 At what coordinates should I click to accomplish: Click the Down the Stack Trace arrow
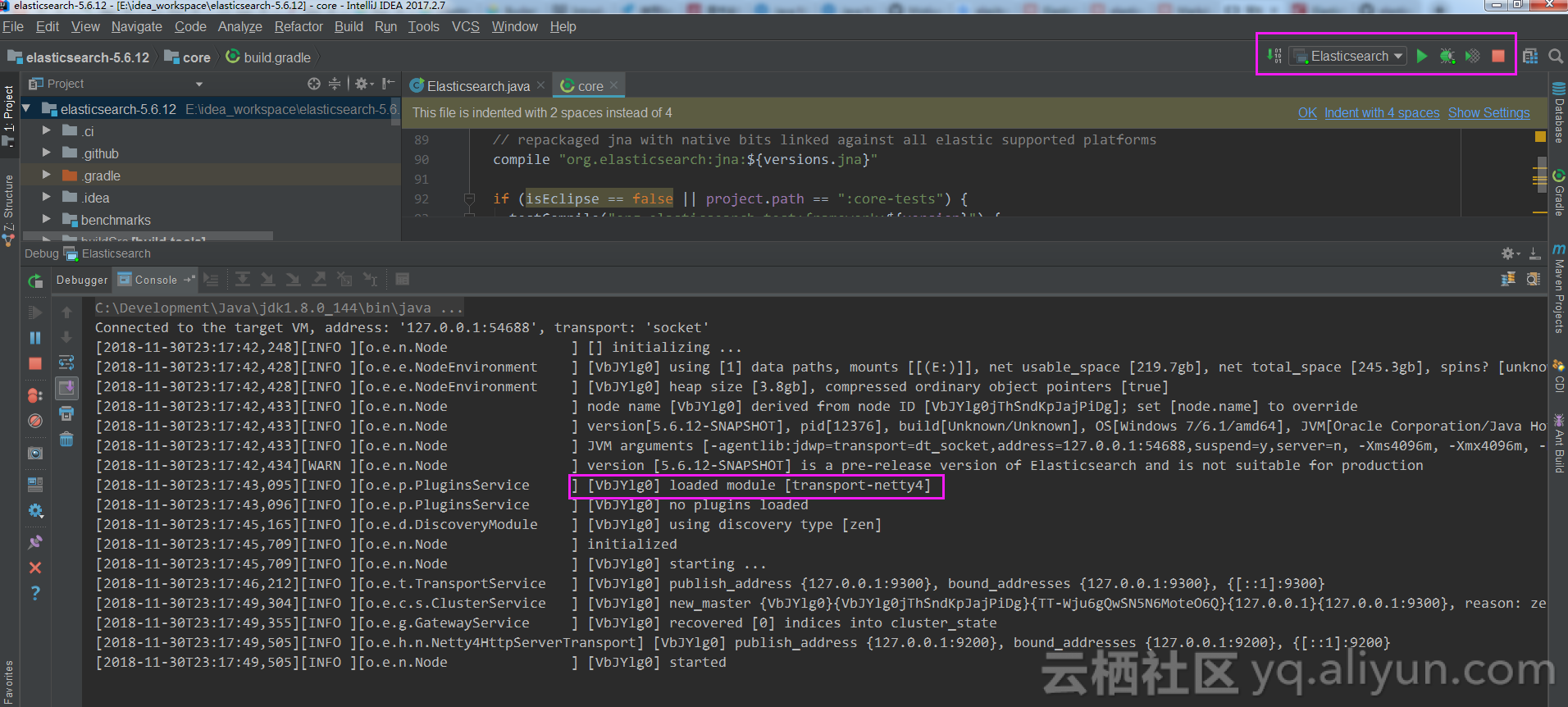66,337
